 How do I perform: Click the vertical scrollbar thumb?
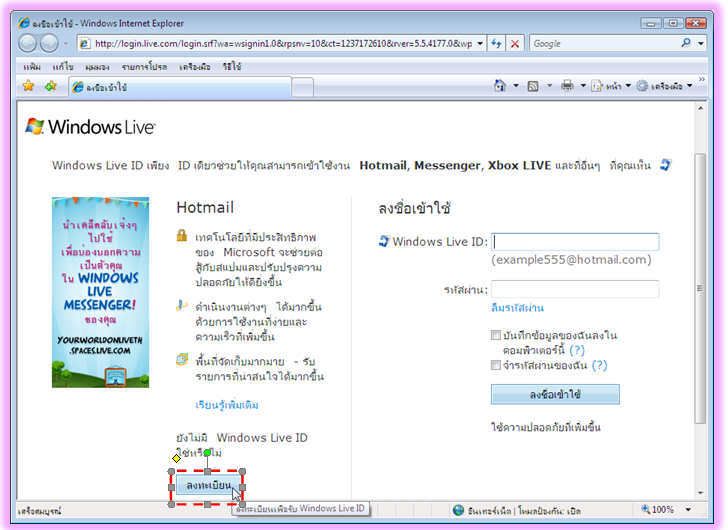700,288
